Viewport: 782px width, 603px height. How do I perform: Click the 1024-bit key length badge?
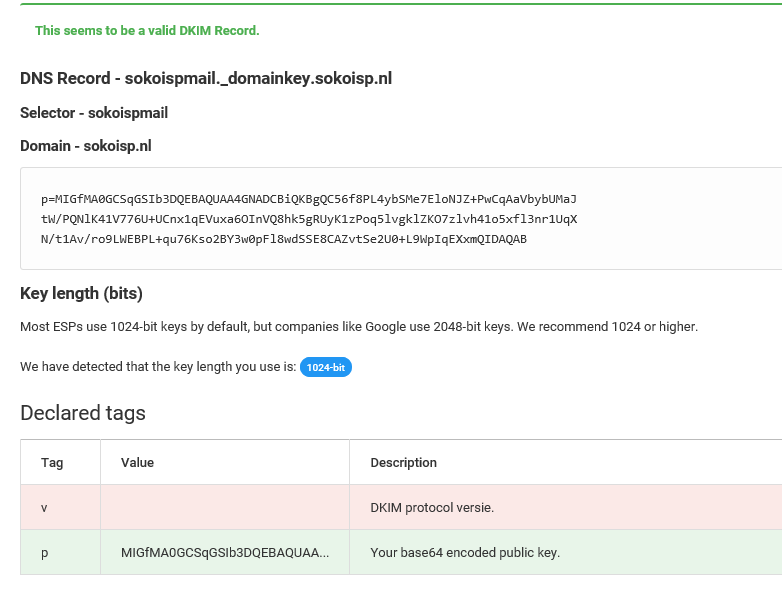click(x=326, y=368)
